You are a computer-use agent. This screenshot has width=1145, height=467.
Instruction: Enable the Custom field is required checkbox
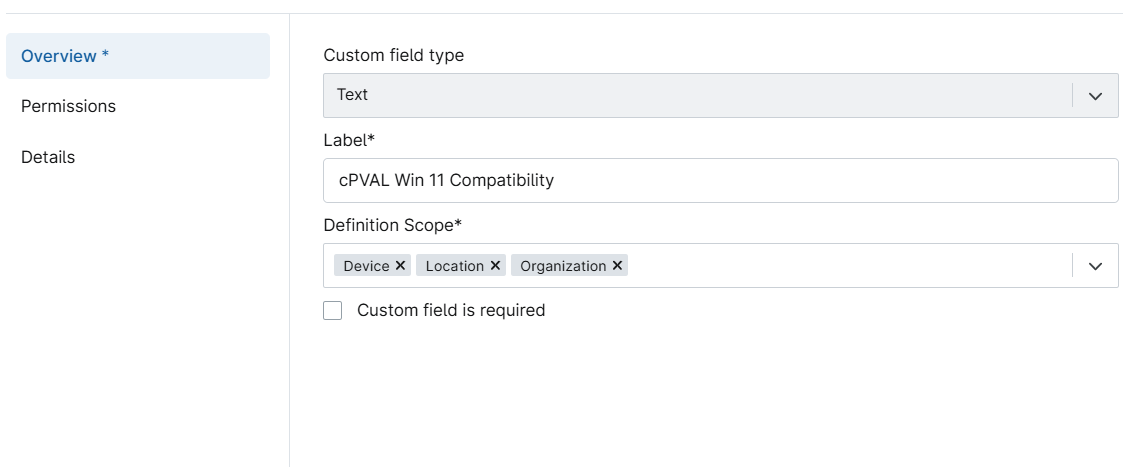(x=332, y=310)
